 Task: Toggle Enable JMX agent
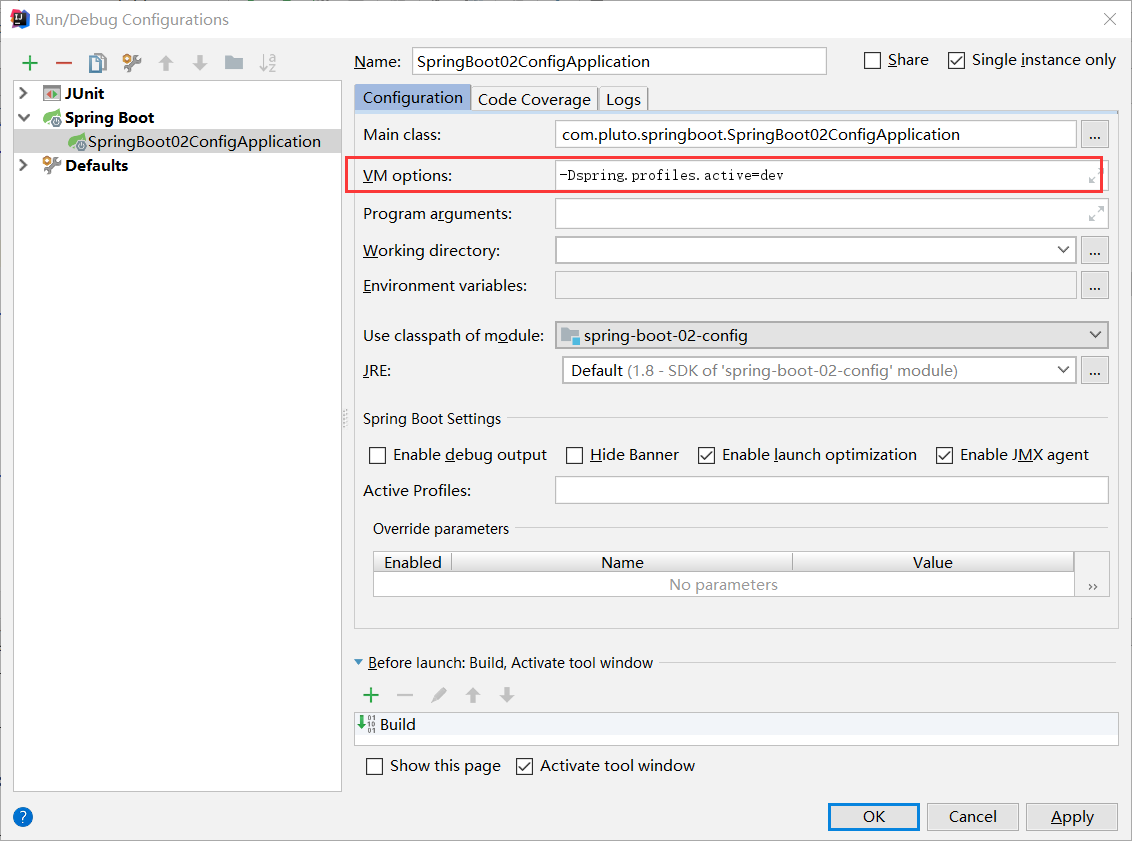[944, 456]
